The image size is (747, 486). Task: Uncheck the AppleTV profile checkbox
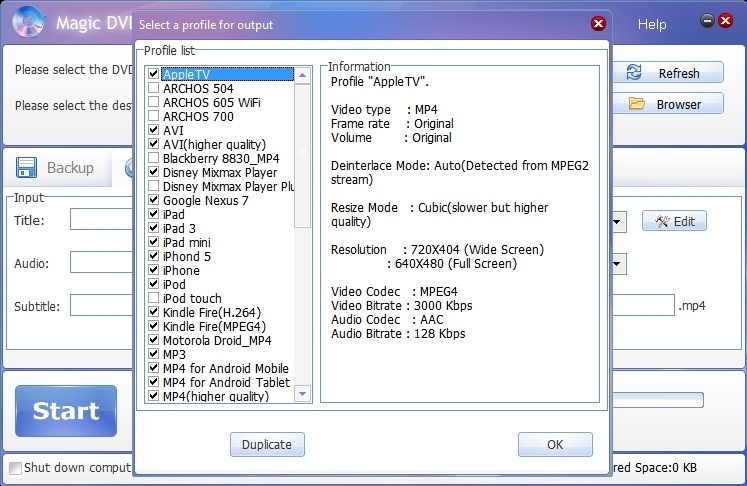click(x=153, y=74)
